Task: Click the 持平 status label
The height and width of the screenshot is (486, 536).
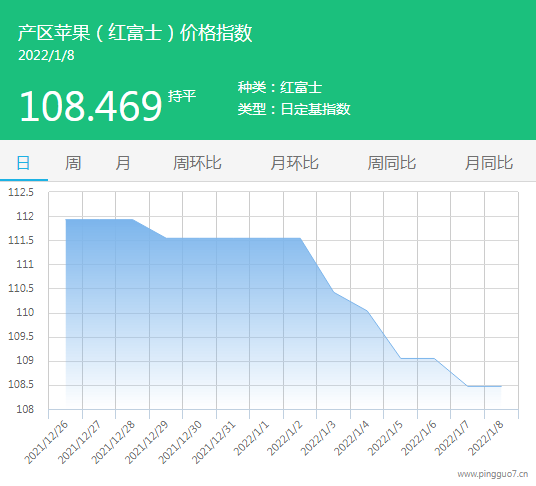Action: pyautogui.click(x=182, y=96)
